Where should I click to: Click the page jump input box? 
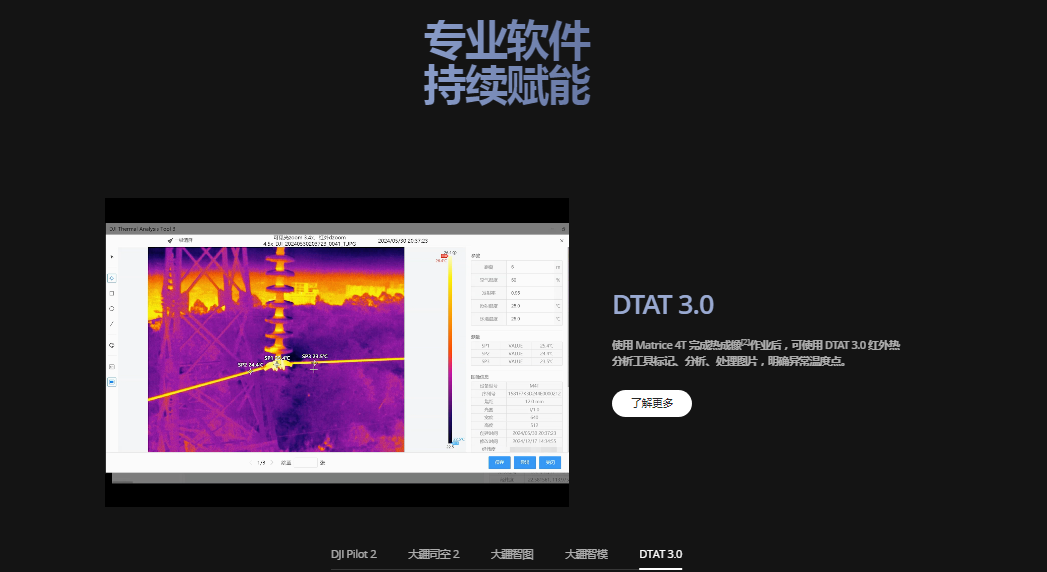tap(305, 463)
